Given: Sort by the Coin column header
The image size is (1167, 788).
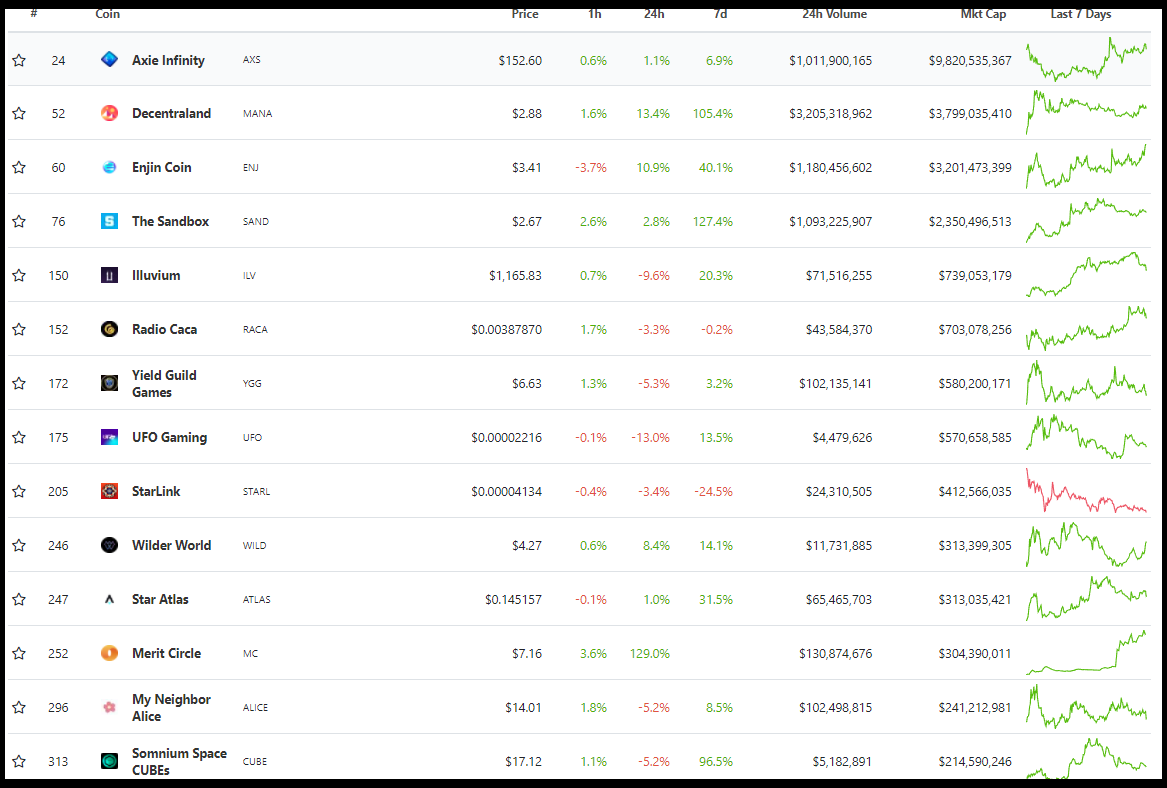Looking at the screenshot, I should pos(108,13).
